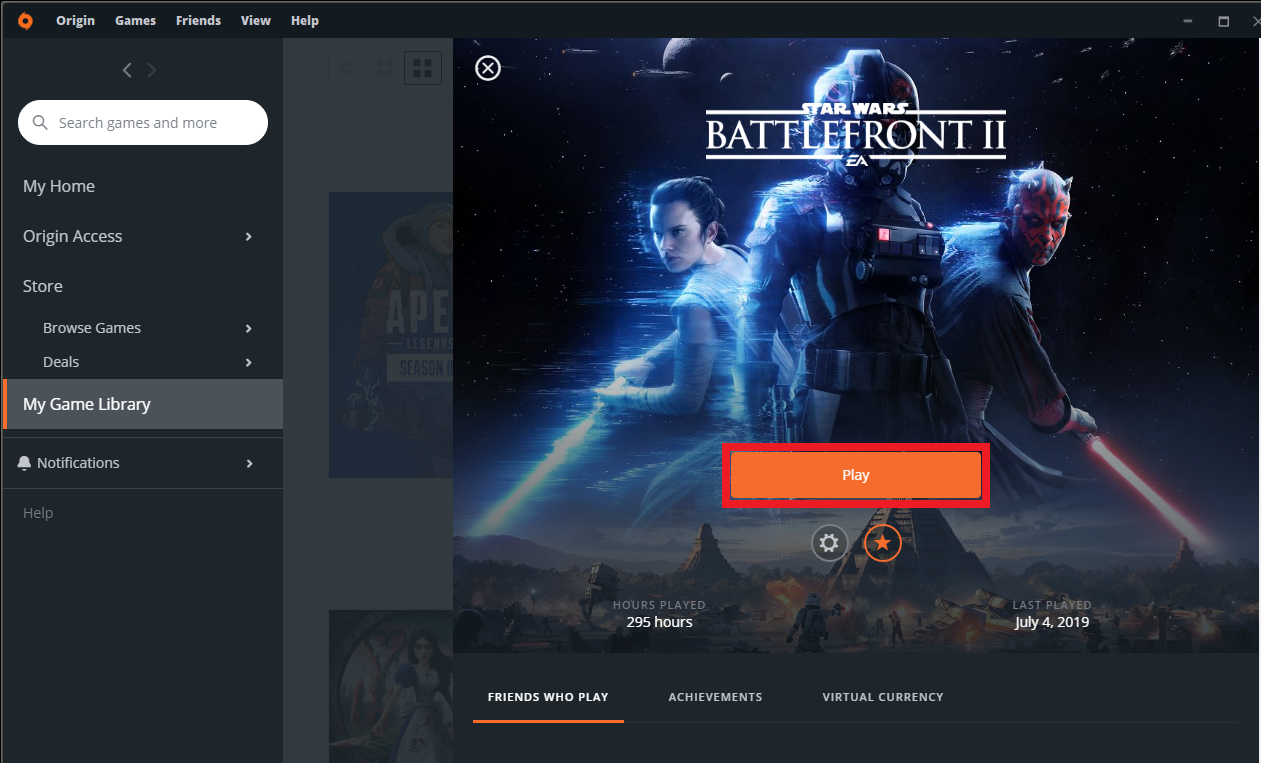Select Browse Games in the sidebar
The height and width of the screenshot is (763, 1261).
click(x=92, y=328)
